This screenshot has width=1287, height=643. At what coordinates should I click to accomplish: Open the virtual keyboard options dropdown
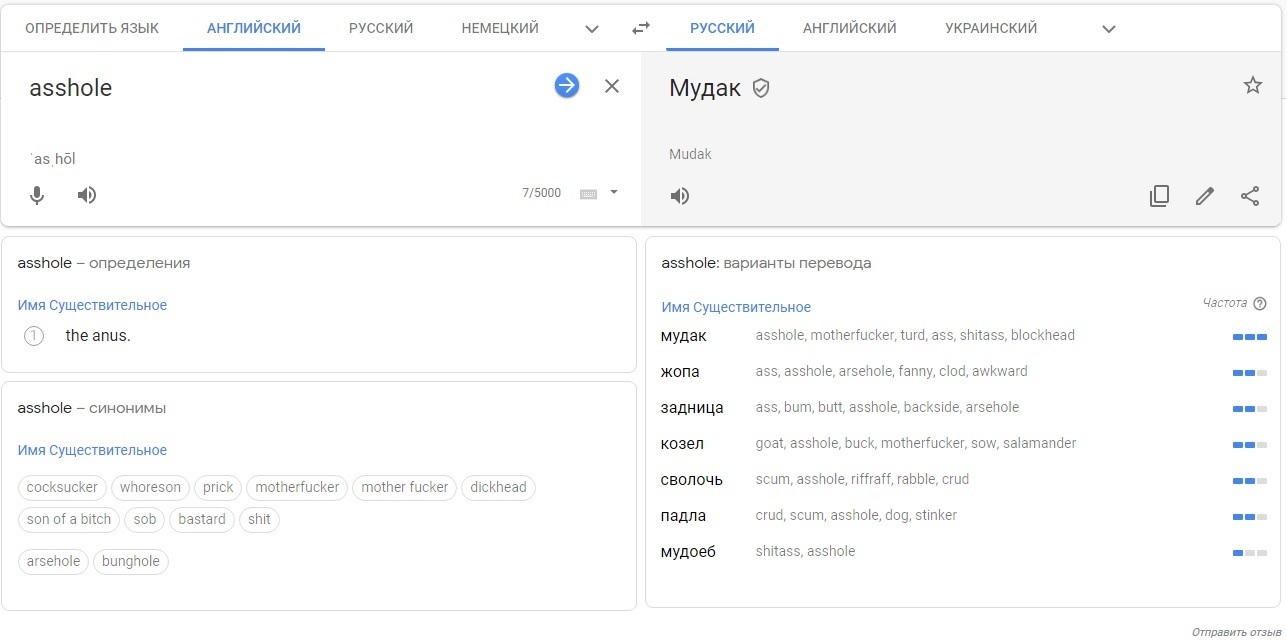614,192
